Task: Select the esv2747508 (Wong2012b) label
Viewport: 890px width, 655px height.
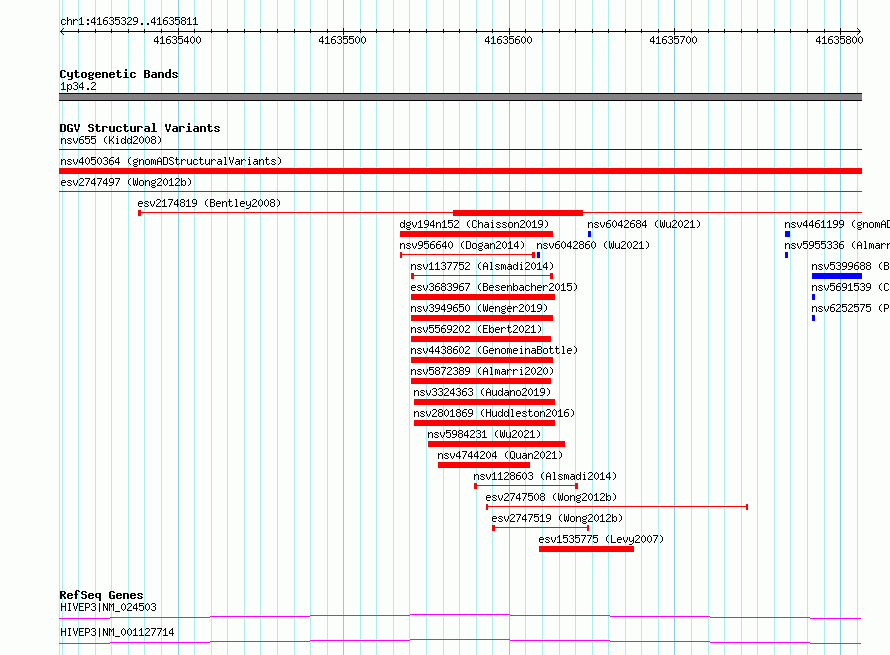Action: (x=551, y=497)
